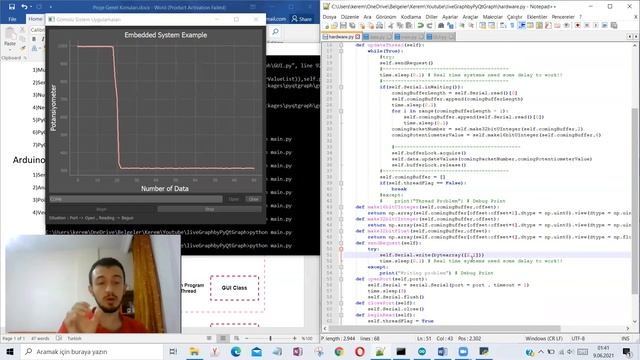Click the disabled Begin button in graph window
The width and height of the screenshot is (640, 360).
(x=101, y=209)
